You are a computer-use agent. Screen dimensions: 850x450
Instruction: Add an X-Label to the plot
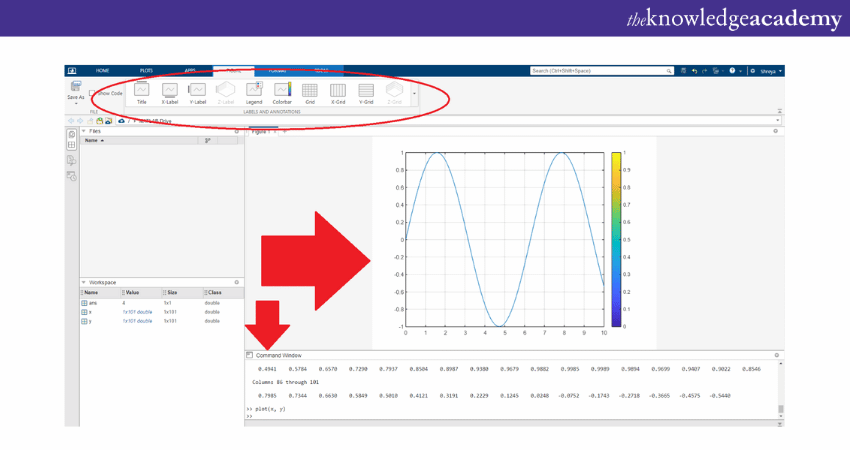point(170,91)
